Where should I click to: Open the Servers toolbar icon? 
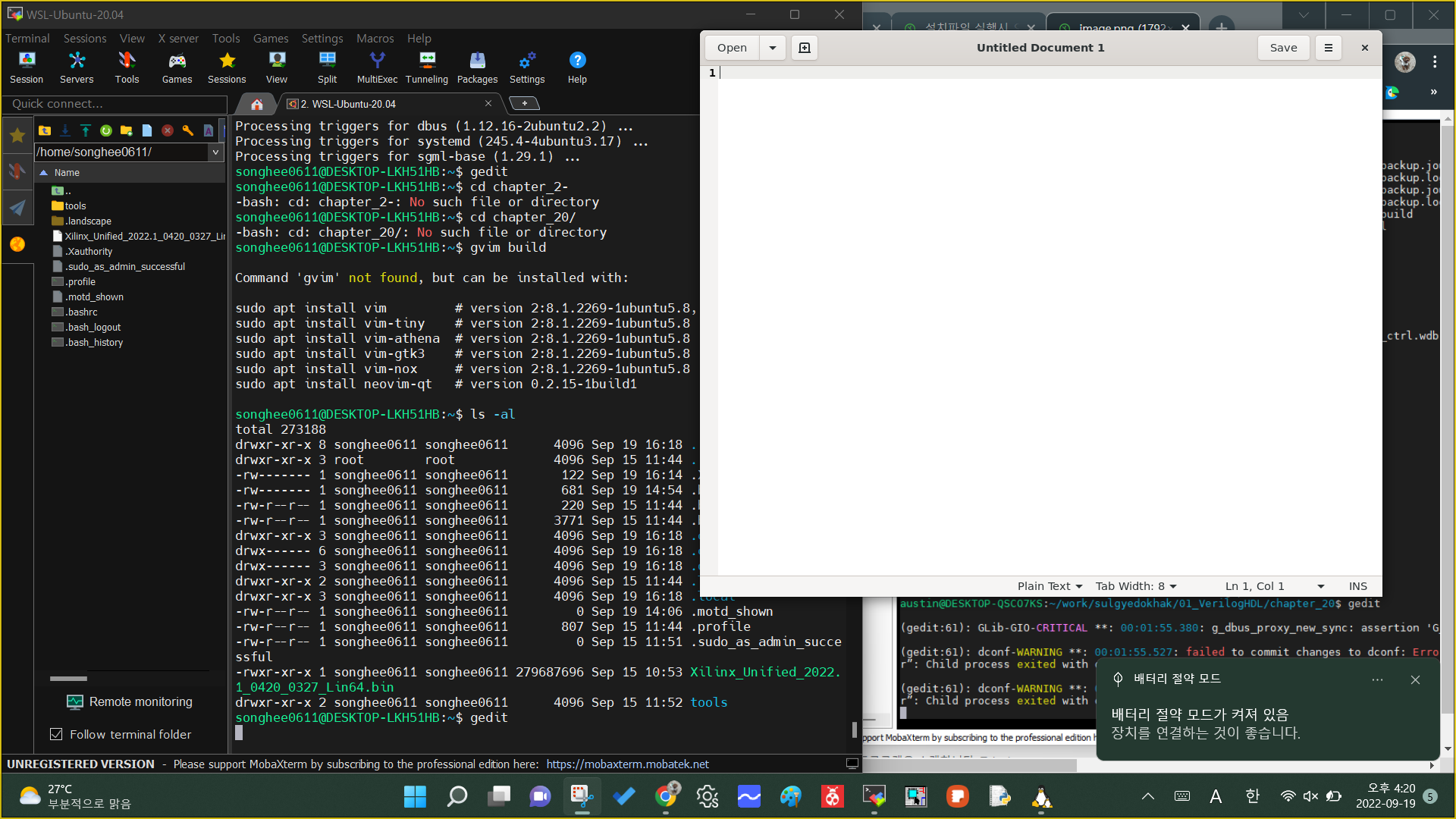pyautogui.click(x=77, y=67)
